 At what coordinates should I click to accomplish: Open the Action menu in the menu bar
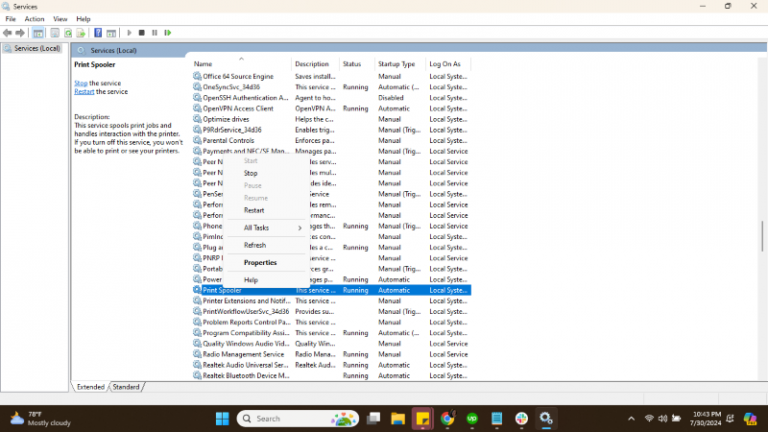34,19
